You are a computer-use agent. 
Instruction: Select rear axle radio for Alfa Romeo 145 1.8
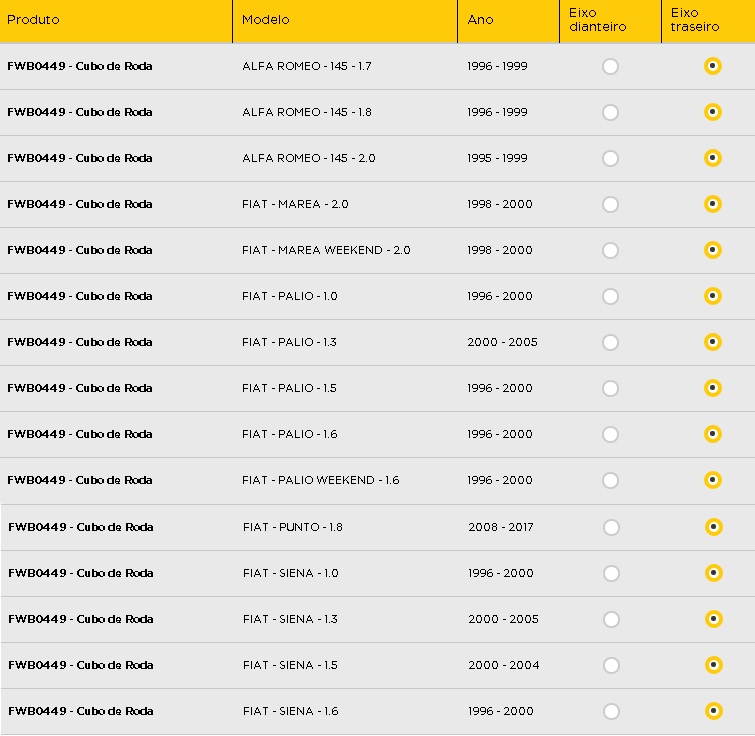[x=713, y=112]
